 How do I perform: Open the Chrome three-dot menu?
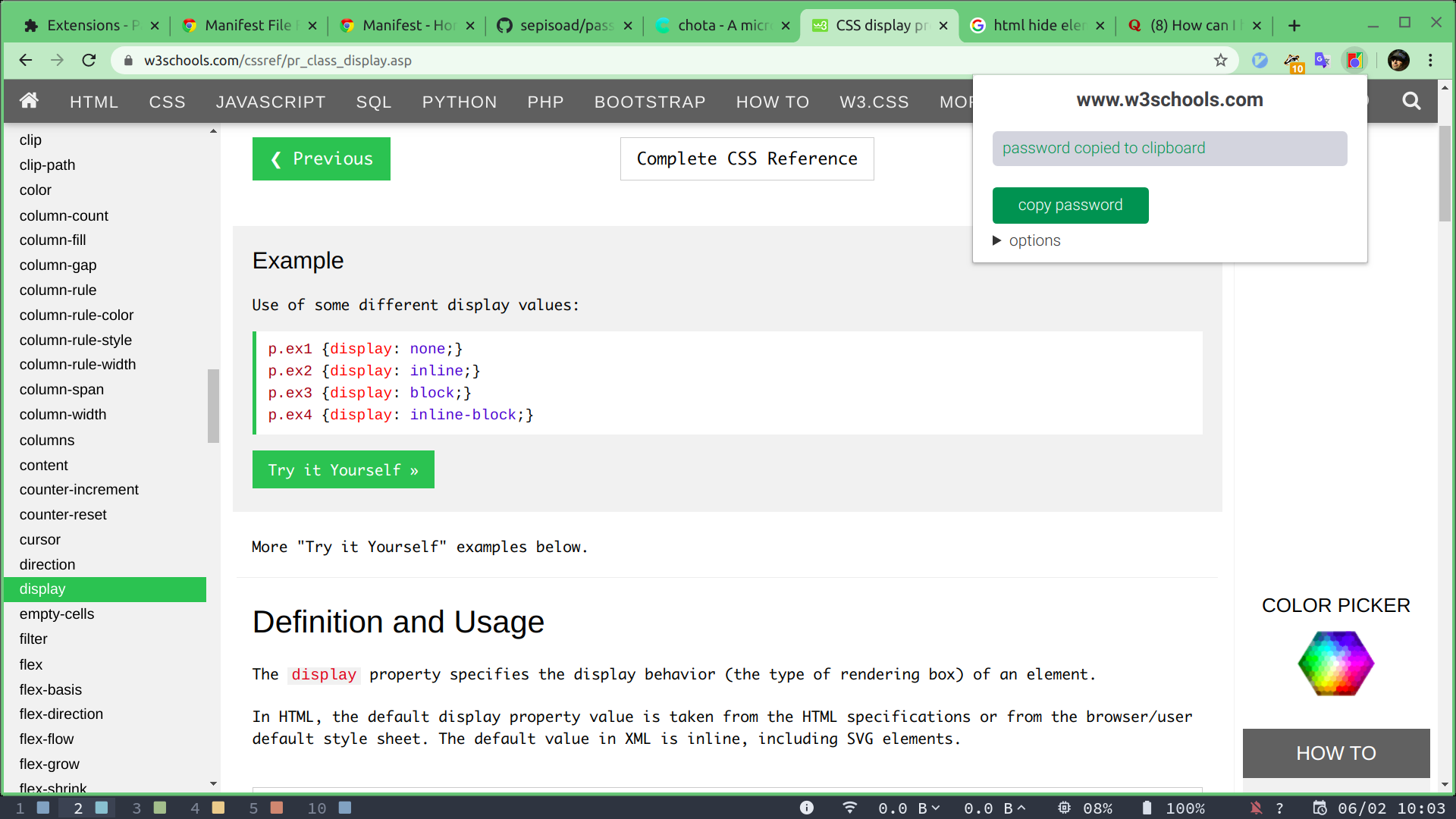[1431, 61]
